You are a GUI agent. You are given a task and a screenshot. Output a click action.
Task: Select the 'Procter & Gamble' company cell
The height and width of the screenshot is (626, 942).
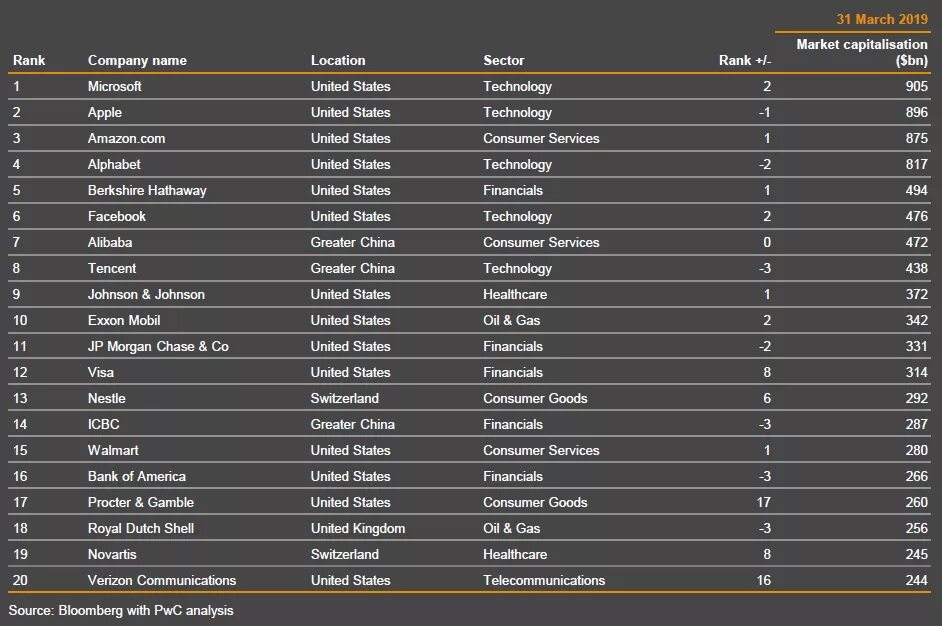(141, 502)
